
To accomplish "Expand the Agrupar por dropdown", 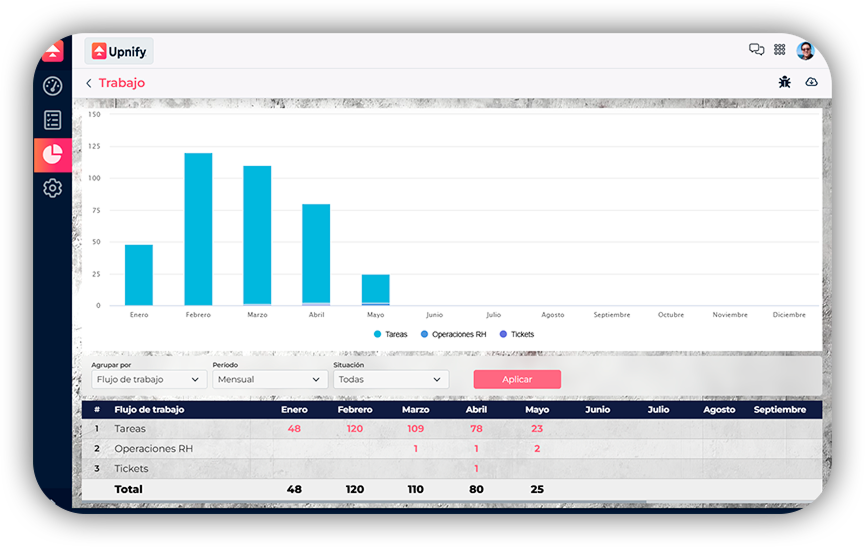I will 149,380.
